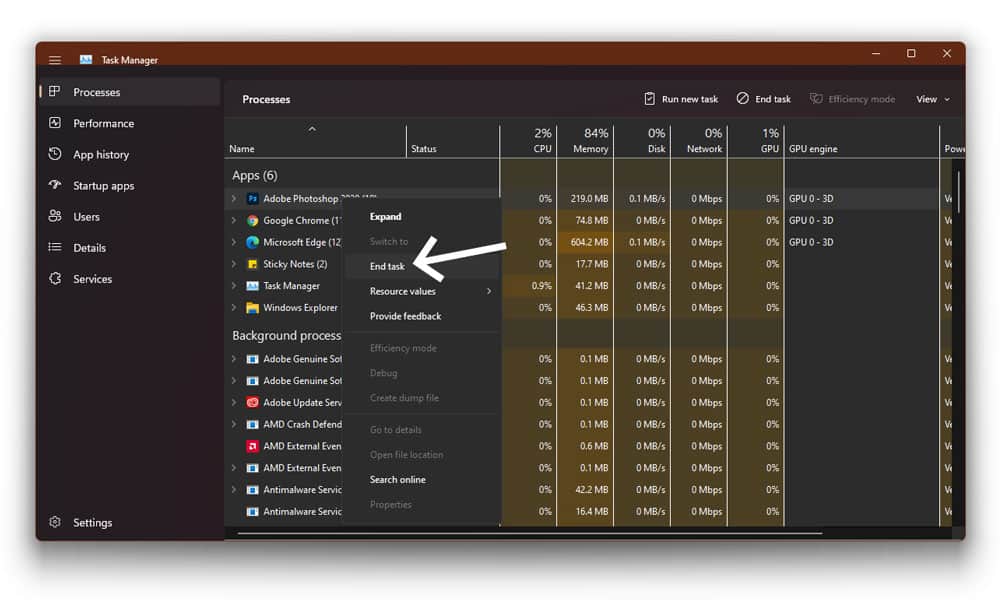This screenshot has width=1002, height=600.
Task: Expand the Windows Explorer process group
Action: point(234,307)
